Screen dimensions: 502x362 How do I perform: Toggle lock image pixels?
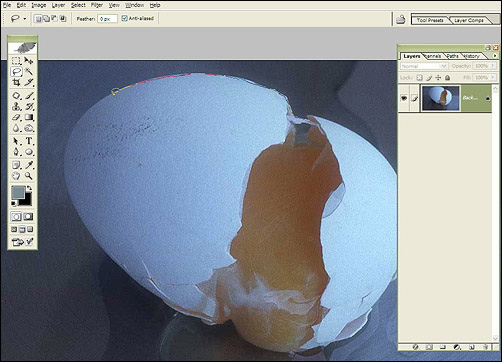429,78
